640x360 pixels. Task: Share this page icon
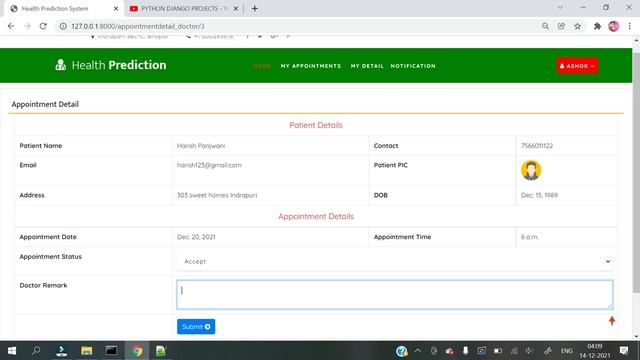pos(561,26)
